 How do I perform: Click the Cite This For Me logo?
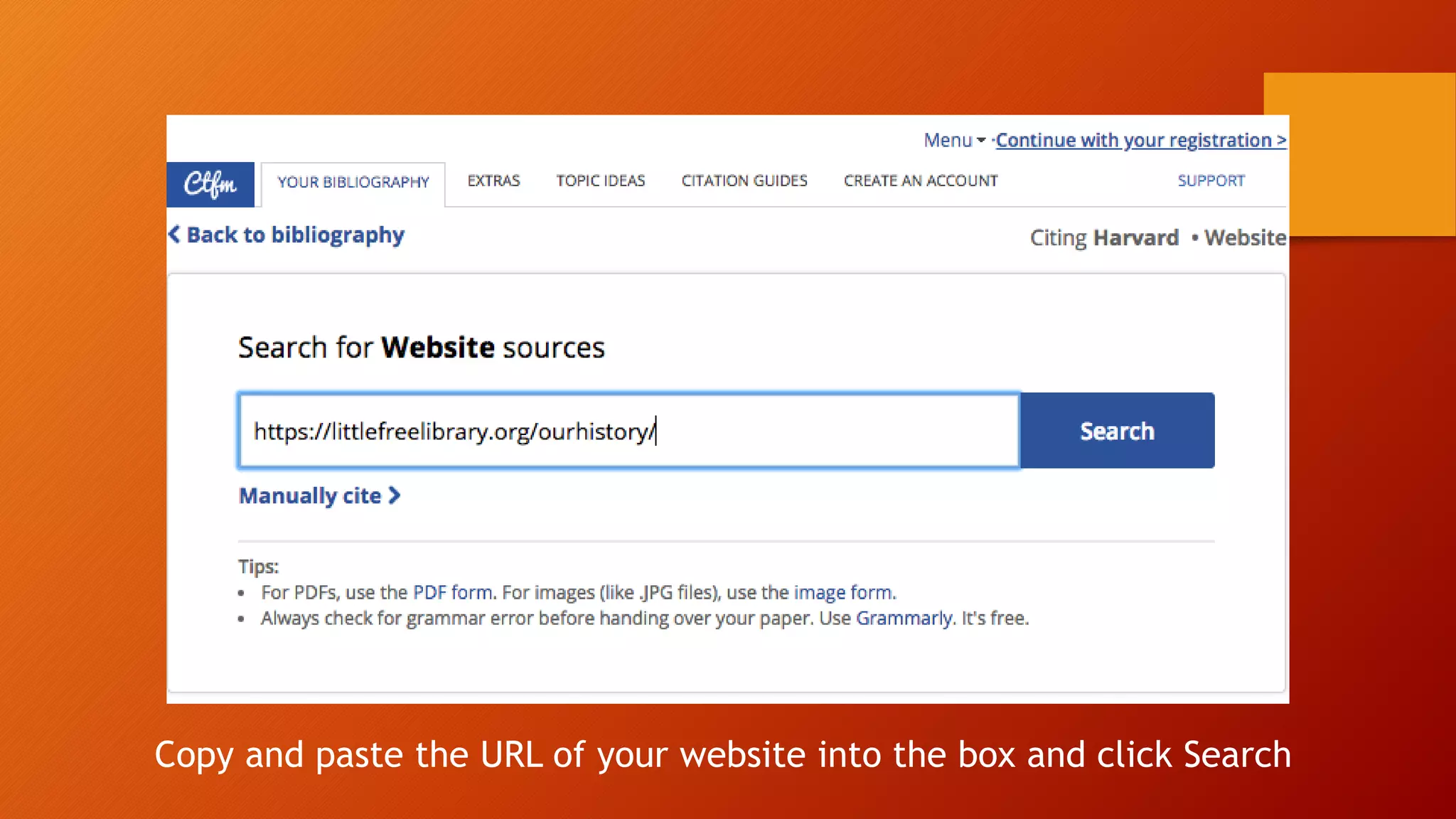point(210,184)
